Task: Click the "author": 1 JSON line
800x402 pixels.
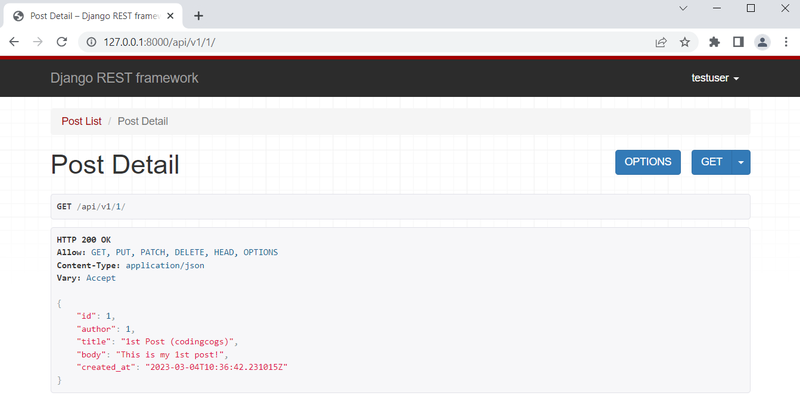Action: [x=106, y=329]
